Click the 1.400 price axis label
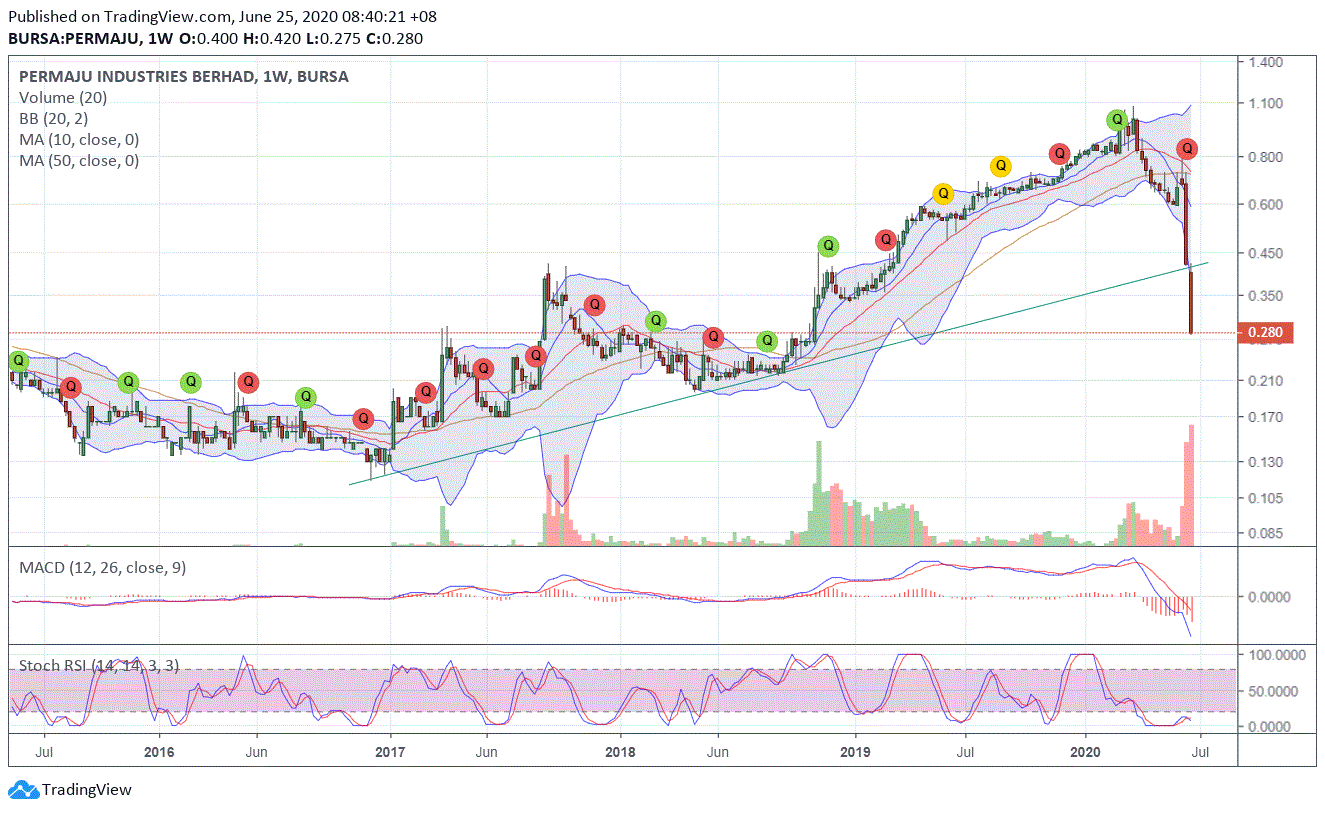 (1265, 62)
